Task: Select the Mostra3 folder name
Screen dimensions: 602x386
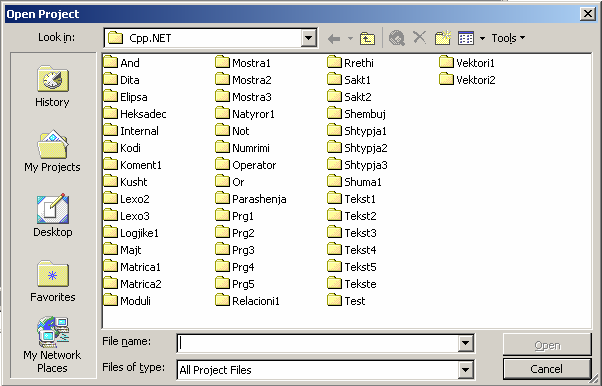Action: (x=252, y=97)
